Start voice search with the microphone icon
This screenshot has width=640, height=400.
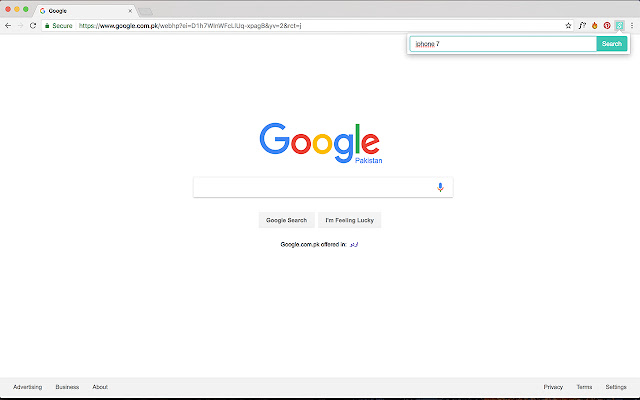(440, 187)
